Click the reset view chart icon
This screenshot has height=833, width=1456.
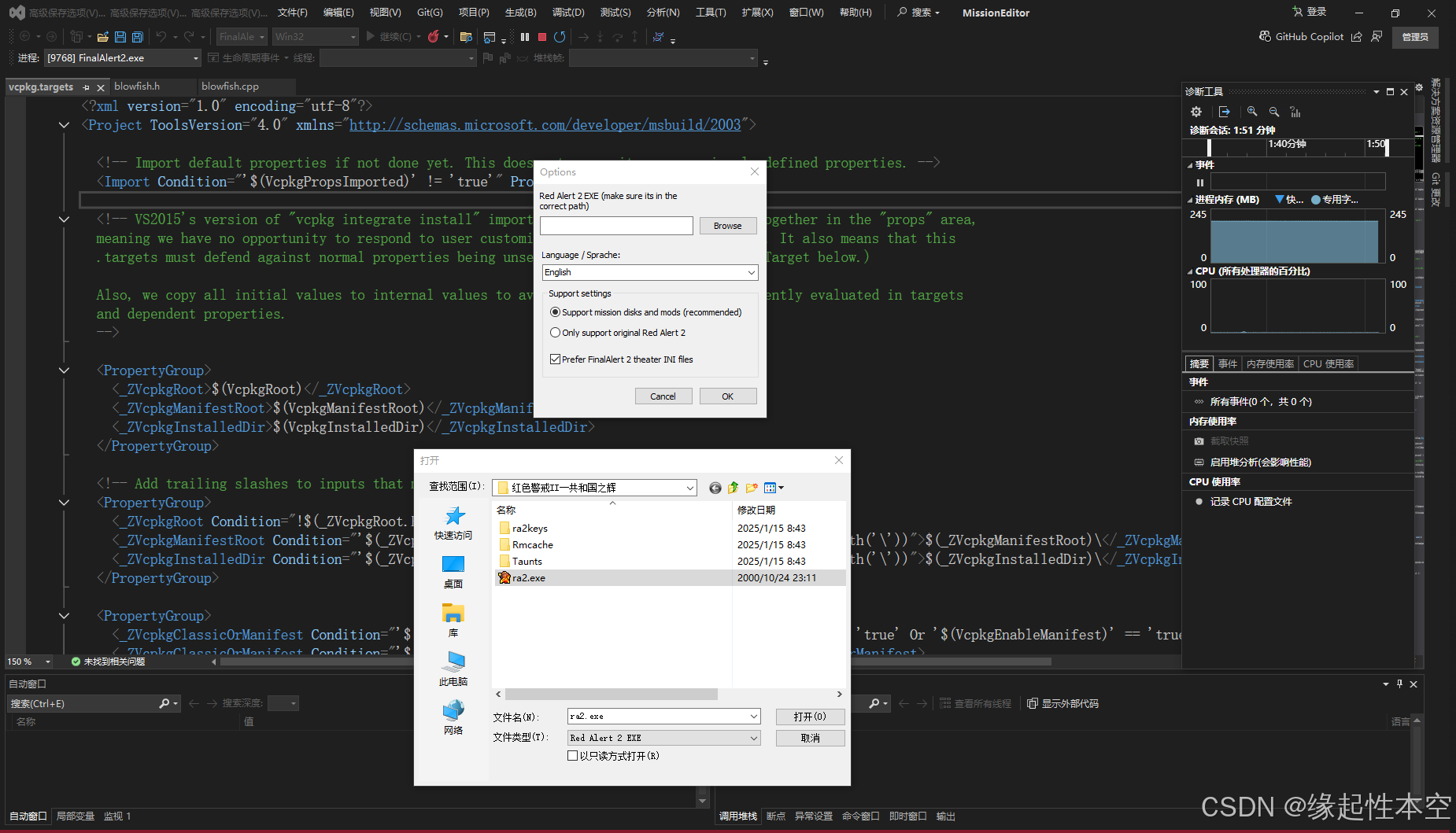tap(1295, 112)
